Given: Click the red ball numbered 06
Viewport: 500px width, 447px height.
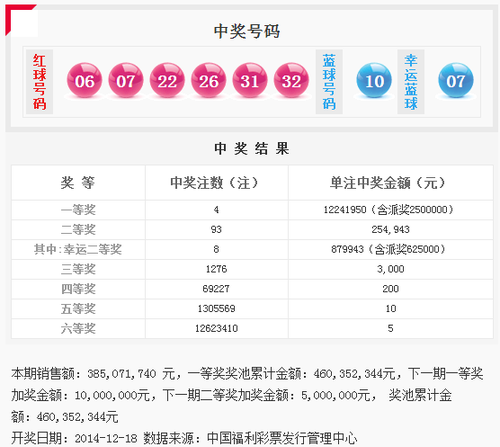Looking at the screenshot, I should (84, 80).
